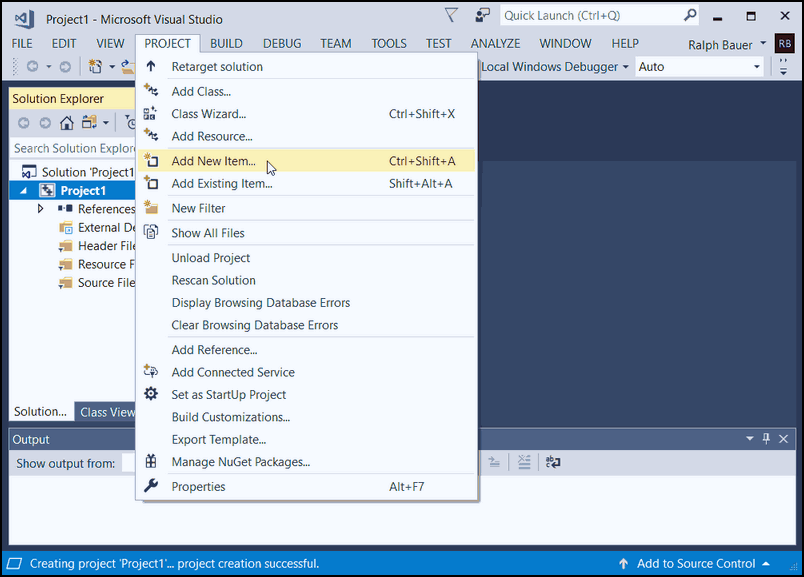Click Add to Source Control button
This screenshot has width=804, height=577.
(x=695, y=564)
